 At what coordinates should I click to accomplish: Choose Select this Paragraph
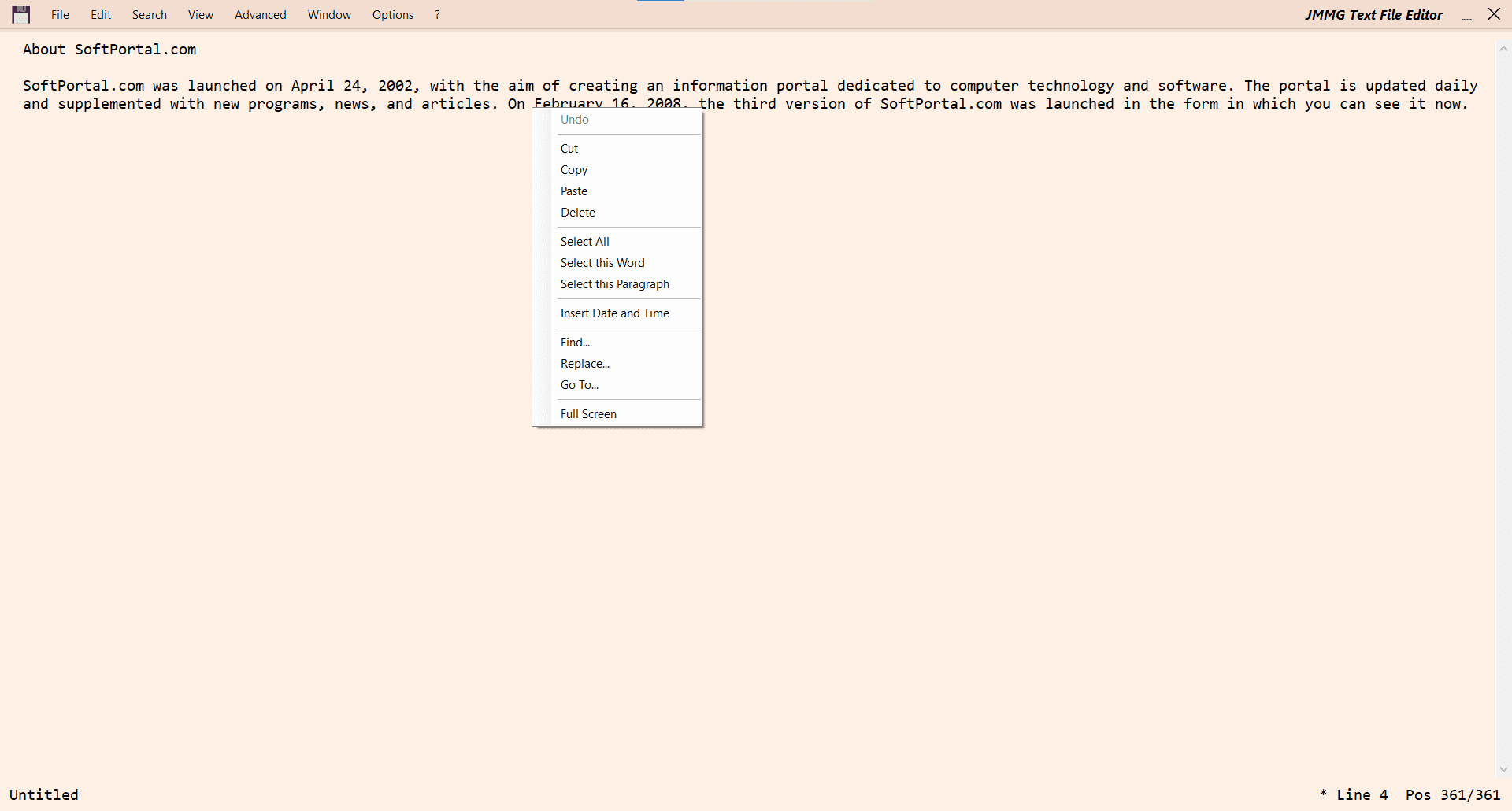pyautogui.click(x=617, y=284)
